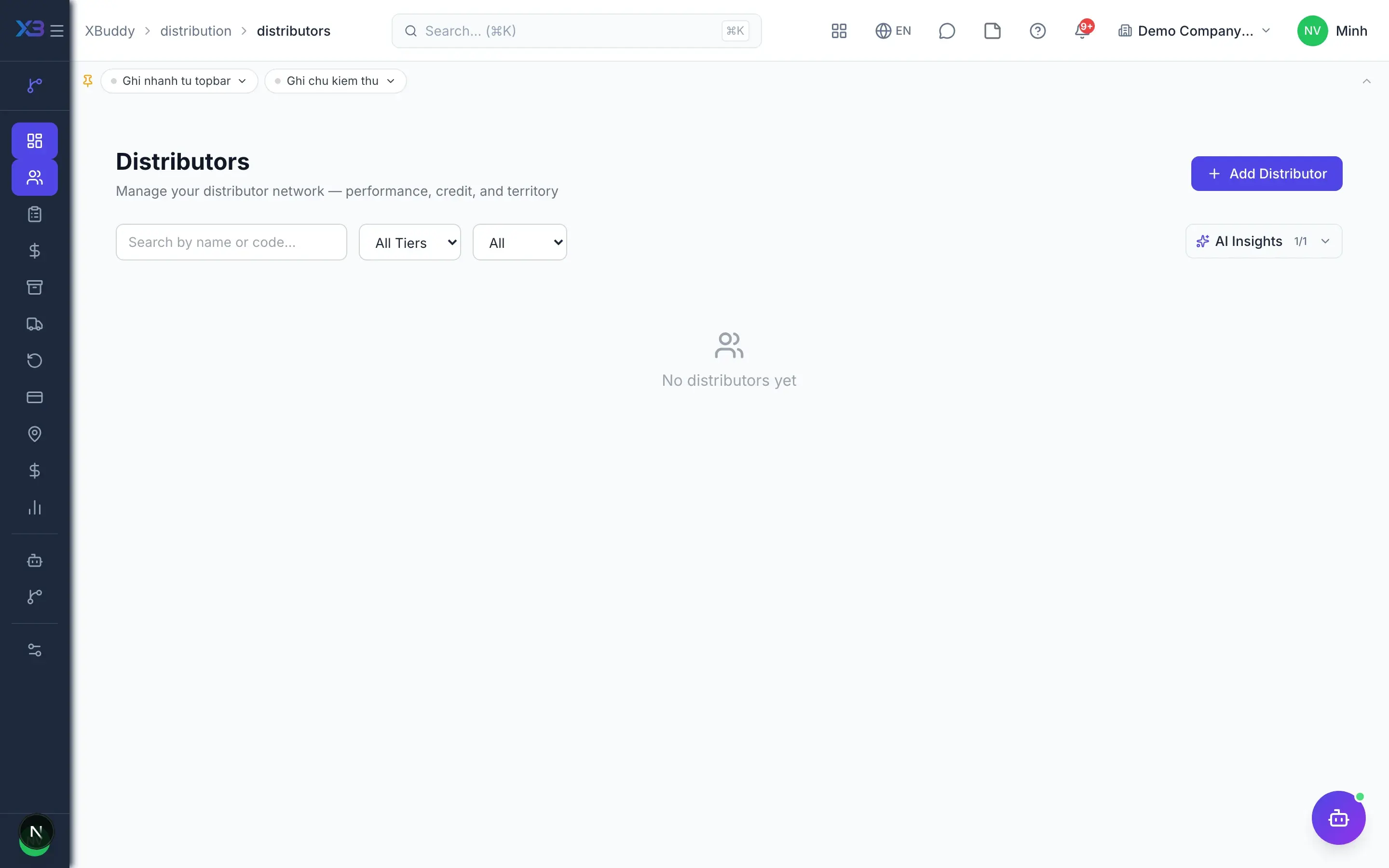Open the branch icon at sidebar top
1389x868 pixels.
pos(34,85)
